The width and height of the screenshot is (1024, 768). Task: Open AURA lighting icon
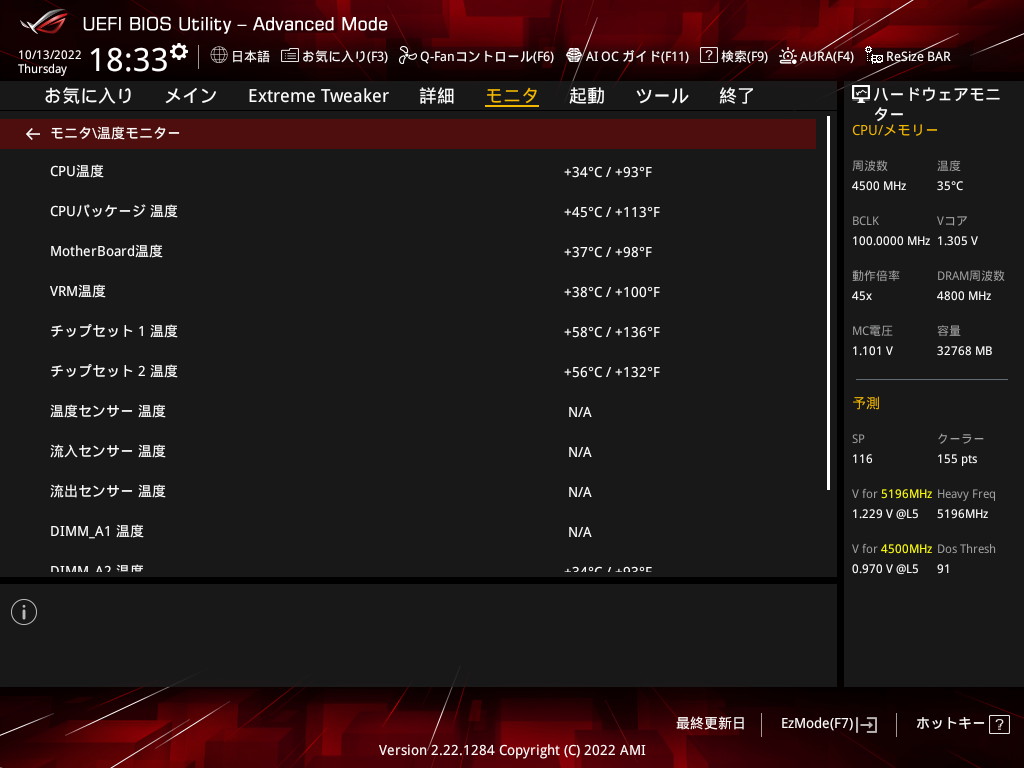pyautogui.click(x=788, y=56)
